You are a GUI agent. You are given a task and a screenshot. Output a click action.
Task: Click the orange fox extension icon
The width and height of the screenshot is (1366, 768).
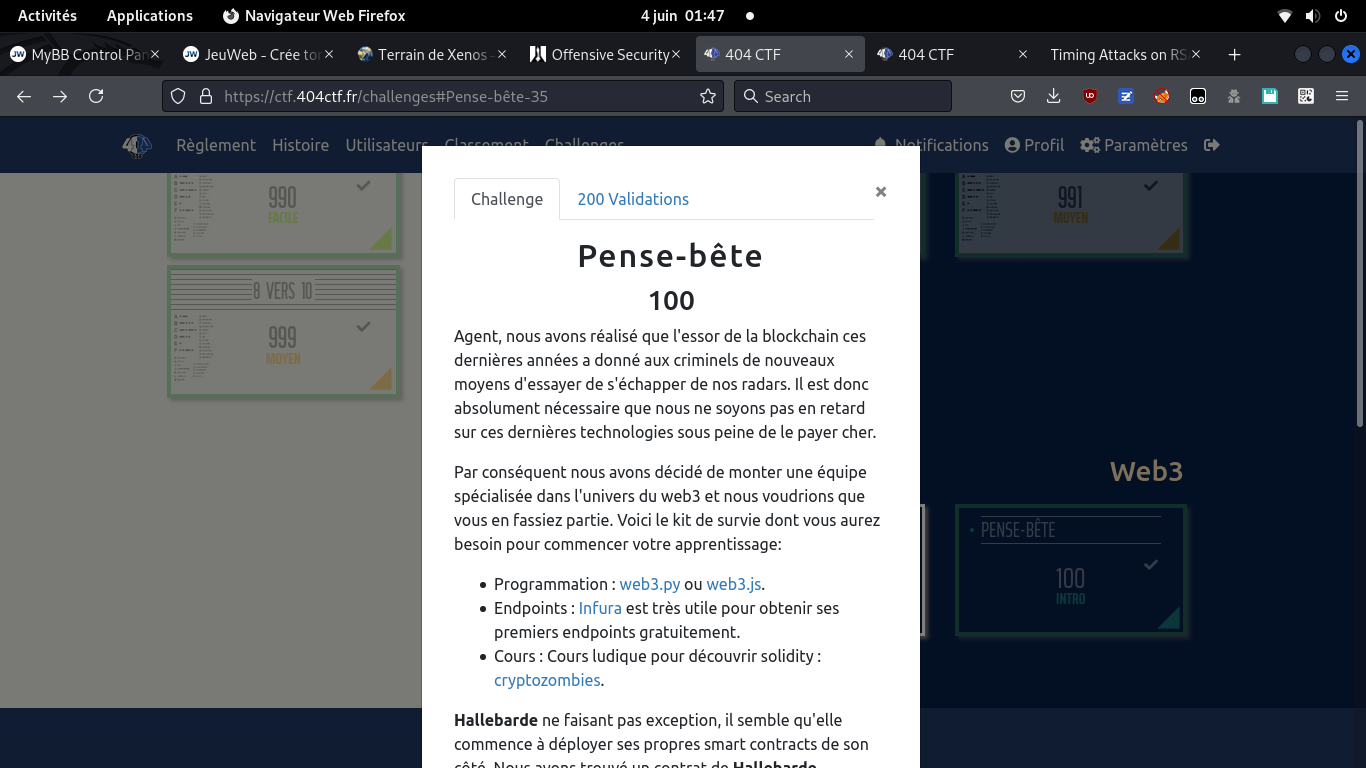[1162, 96]
